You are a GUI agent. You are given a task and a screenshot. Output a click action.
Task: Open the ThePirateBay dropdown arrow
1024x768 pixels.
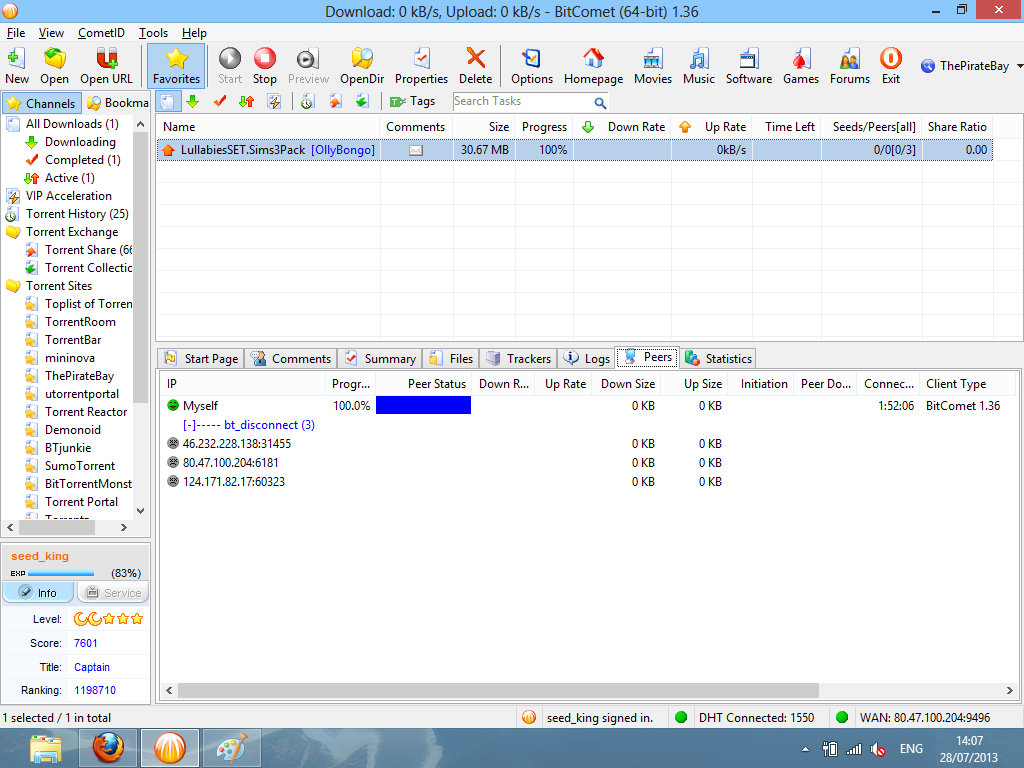pos(1017,65)
